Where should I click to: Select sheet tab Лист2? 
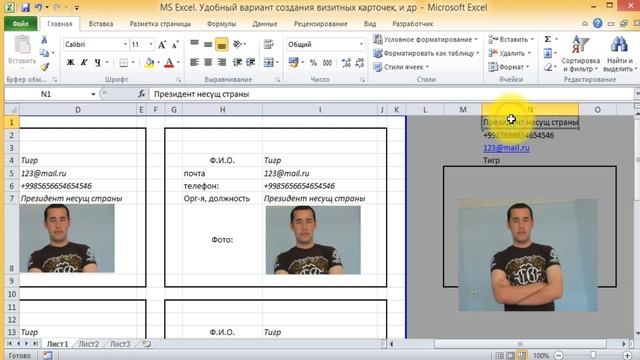(x=89, y=344)
